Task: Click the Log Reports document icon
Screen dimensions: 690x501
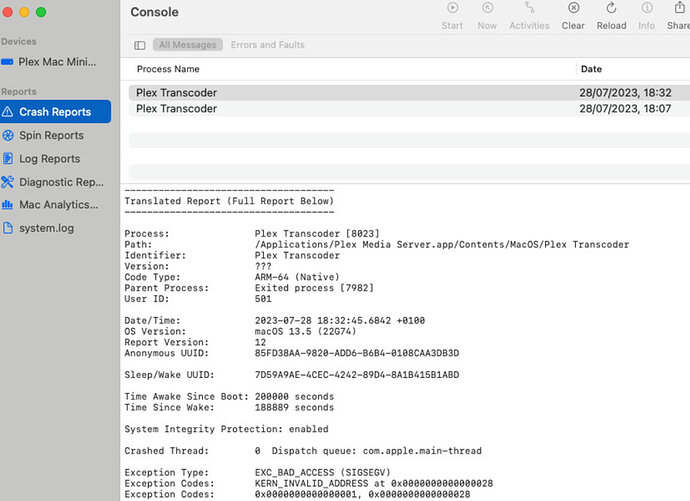Action: pos(7,158)
